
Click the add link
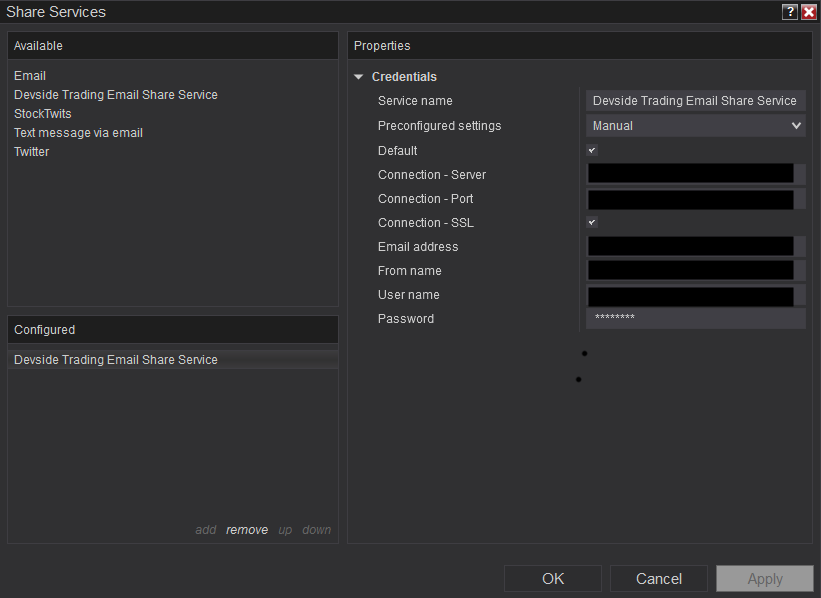206,530
